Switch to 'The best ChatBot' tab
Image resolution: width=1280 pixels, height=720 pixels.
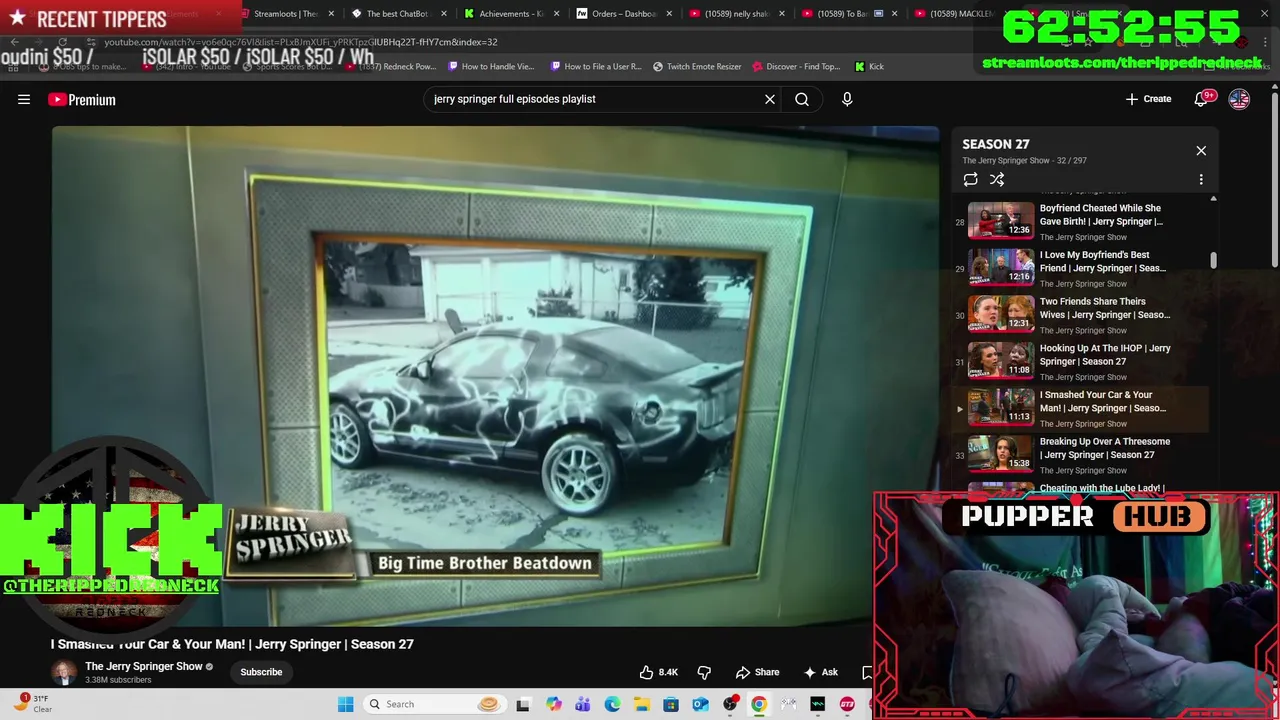click(397, 14)
